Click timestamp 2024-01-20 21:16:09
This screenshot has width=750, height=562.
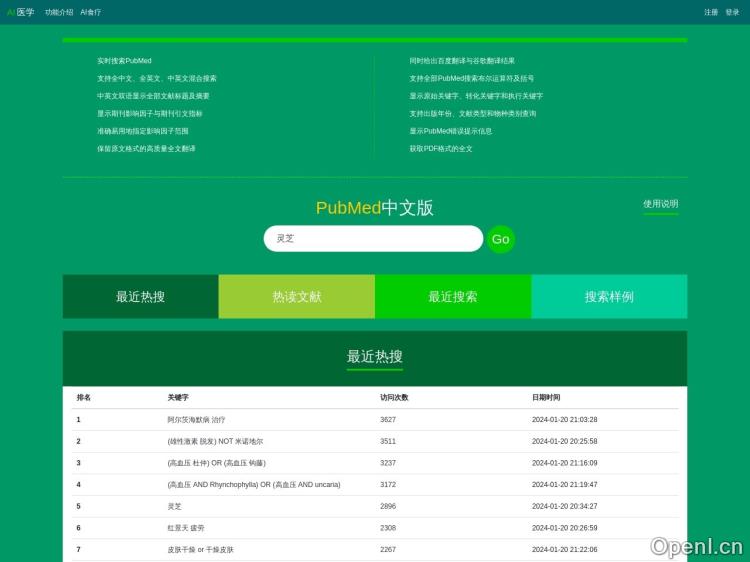564,463
